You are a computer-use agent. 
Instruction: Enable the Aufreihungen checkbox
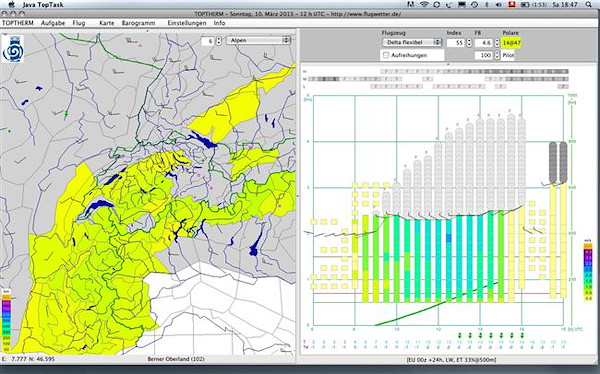[x=386, y=55]
